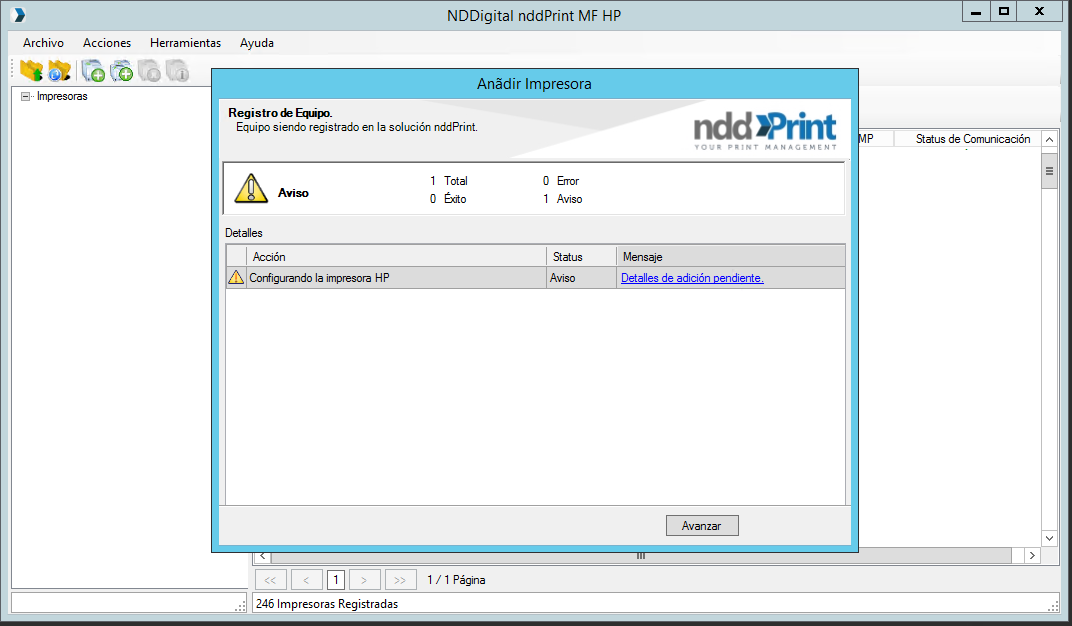
Task: Click the Status de Comunicación column header
Action: point(972,139)
